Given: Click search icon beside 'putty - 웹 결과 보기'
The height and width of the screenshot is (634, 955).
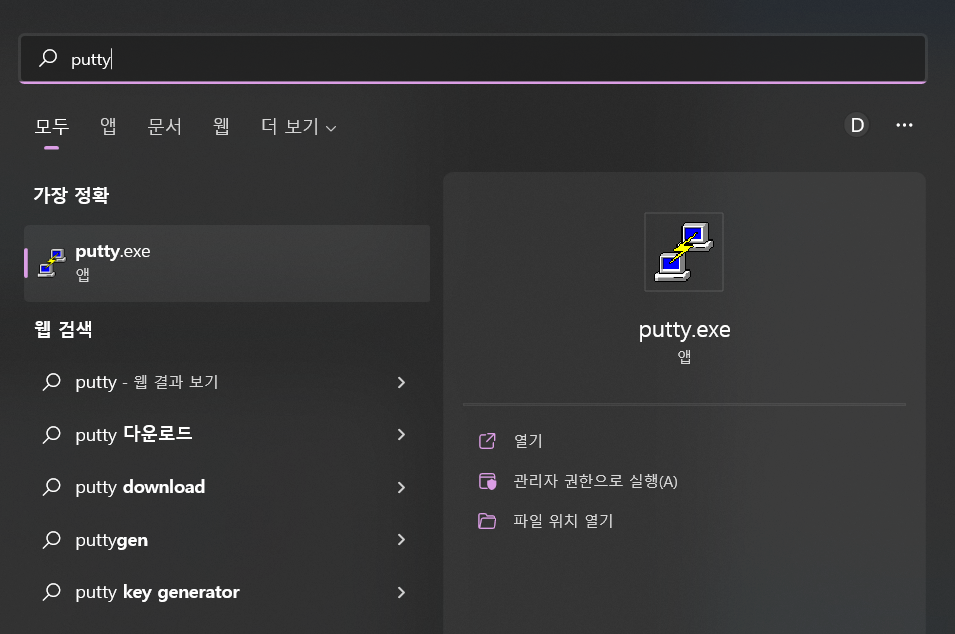Looking at the screenshot, I should [52, 382].
